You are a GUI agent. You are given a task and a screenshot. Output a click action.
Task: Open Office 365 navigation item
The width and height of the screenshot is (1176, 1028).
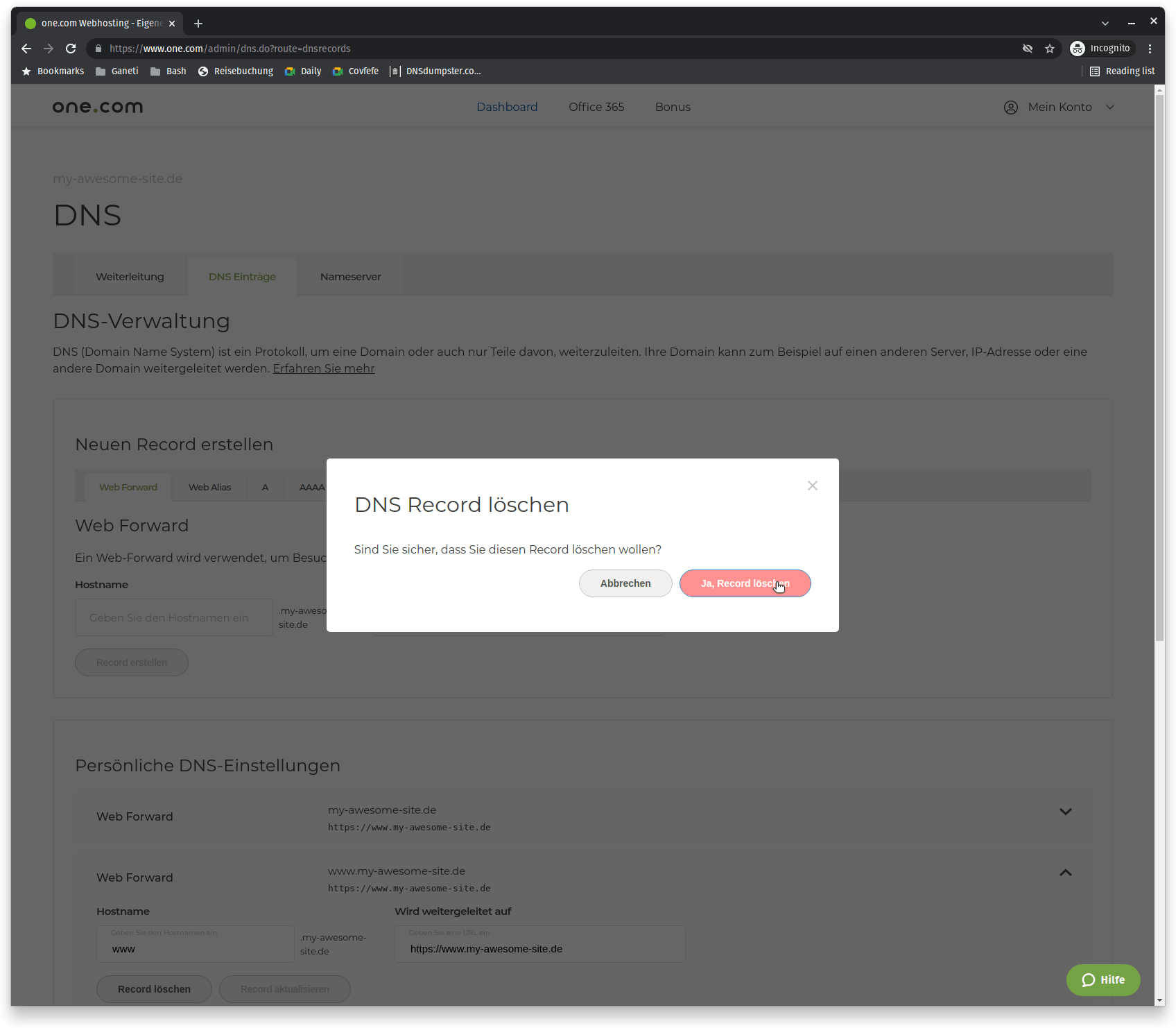pyautogui.click(x=596, y=107)
